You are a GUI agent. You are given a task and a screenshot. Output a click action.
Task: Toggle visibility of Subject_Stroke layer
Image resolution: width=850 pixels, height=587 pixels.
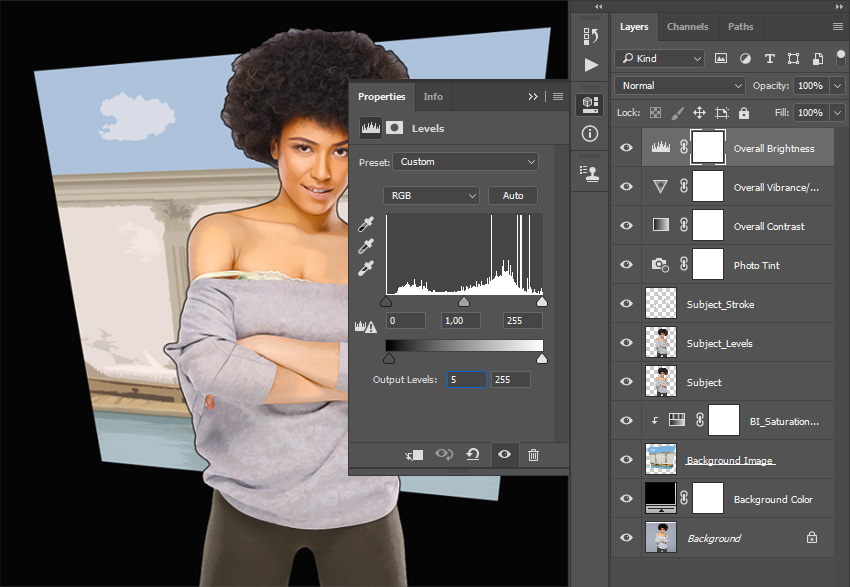pyautogui.click(x=626, y=304)
